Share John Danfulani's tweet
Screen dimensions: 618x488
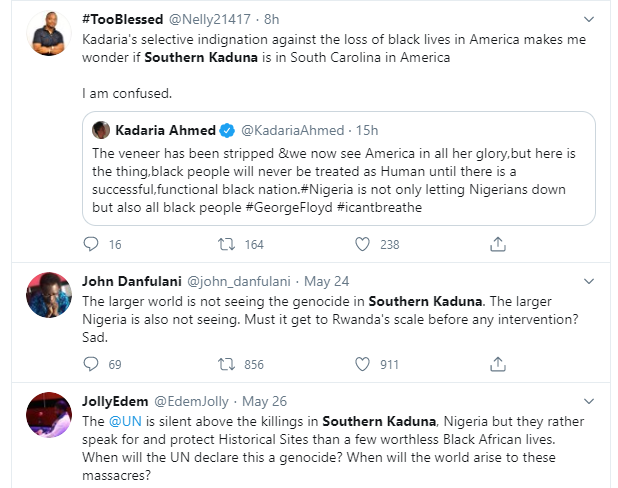[498, 364]
